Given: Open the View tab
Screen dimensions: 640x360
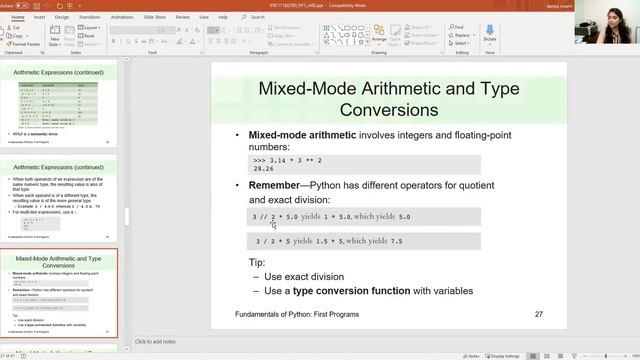Looking at the screenshot, I should click(204, 17).
